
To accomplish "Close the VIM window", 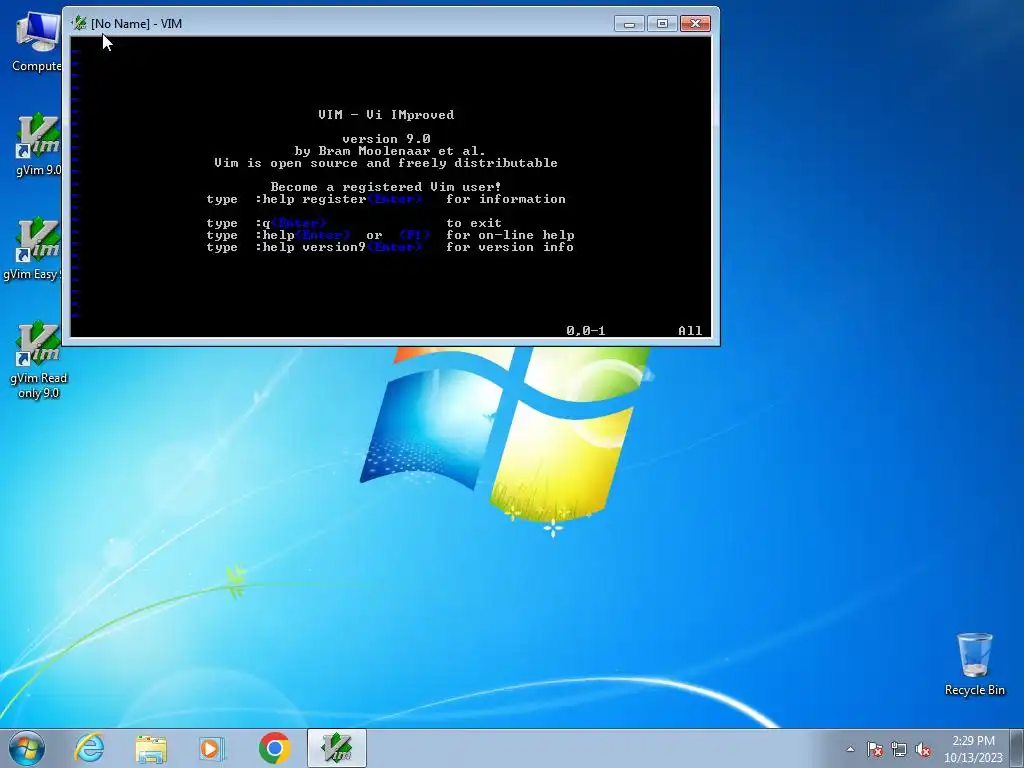I will [x=696, y=24].
